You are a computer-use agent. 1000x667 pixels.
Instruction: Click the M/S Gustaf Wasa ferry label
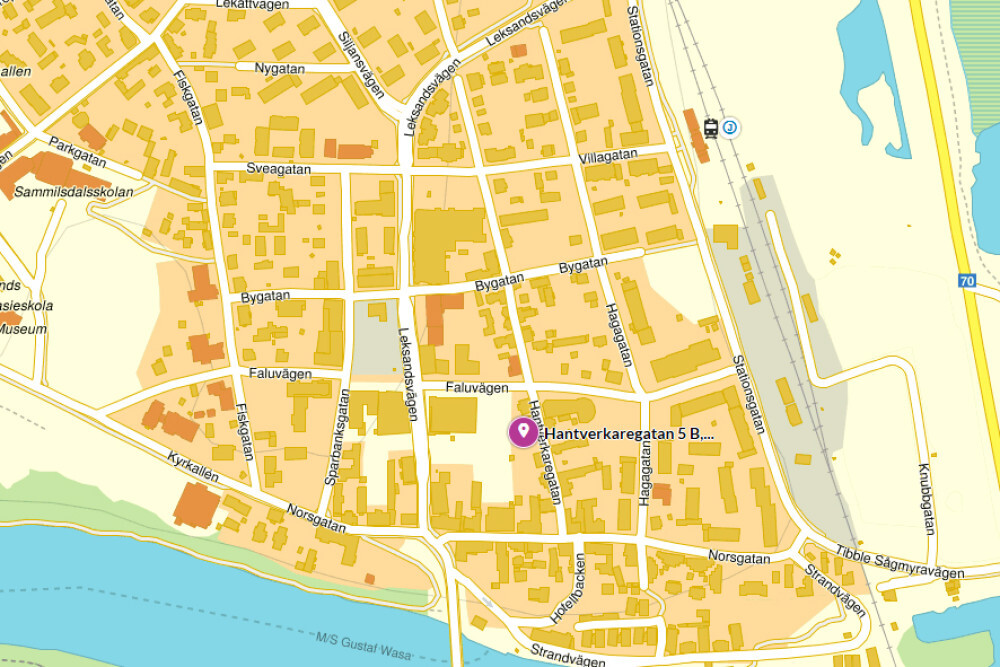click(x=364, y=645)
